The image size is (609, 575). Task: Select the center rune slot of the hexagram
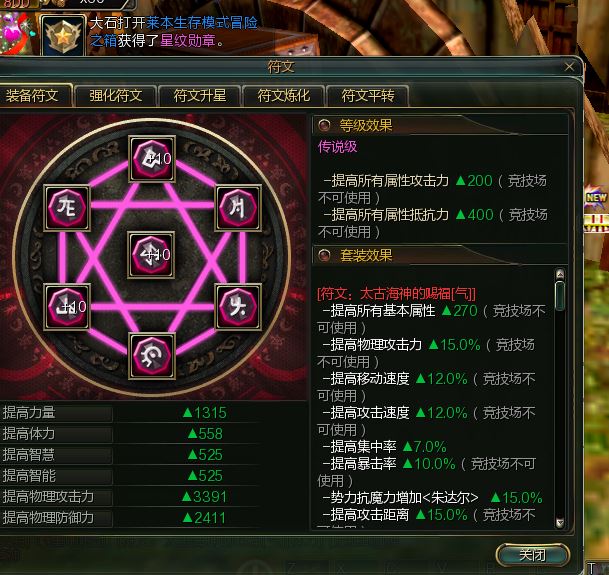tap(151, 255)
